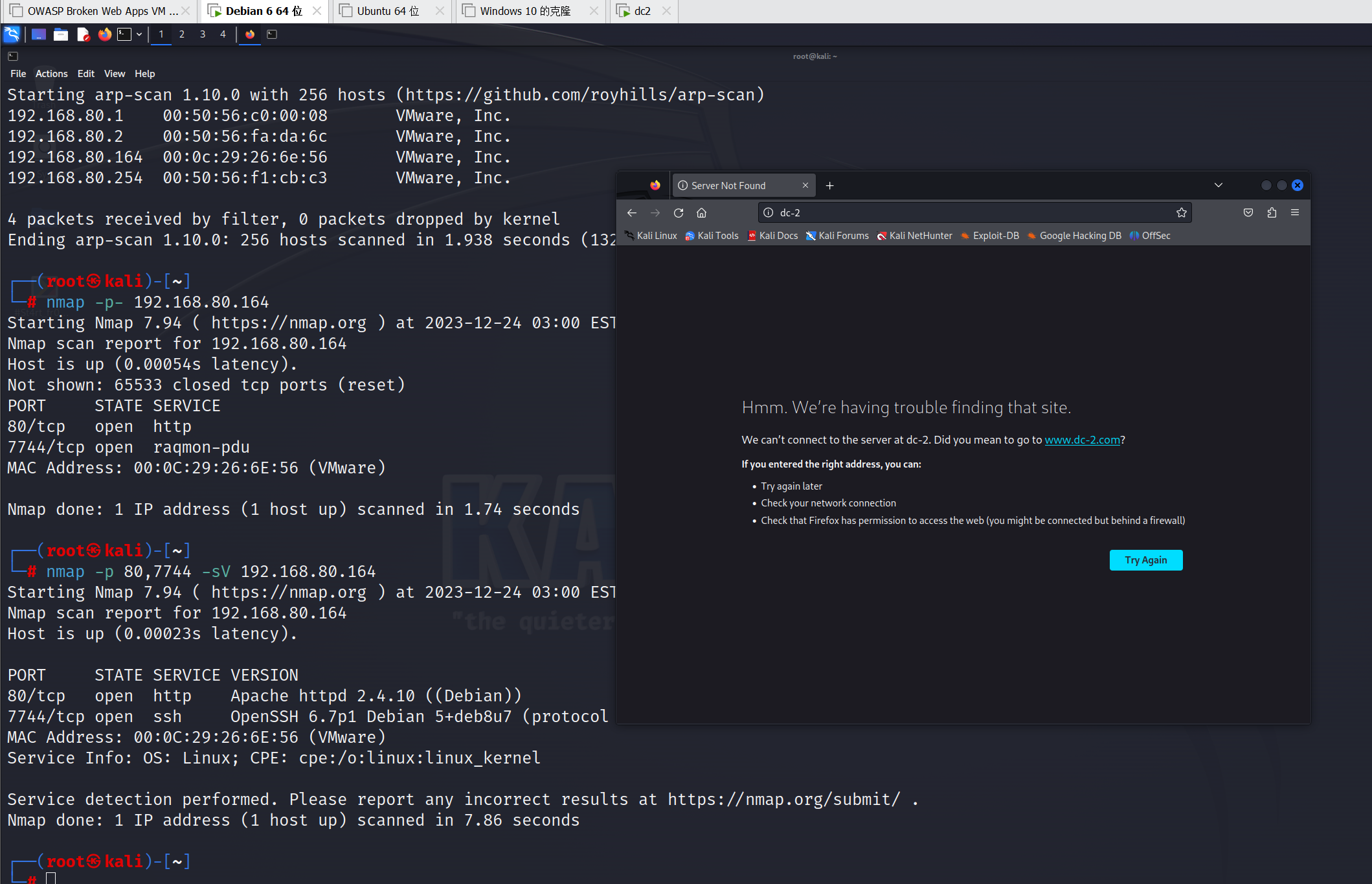Close the Debian 6 64 VM tab

317,11
